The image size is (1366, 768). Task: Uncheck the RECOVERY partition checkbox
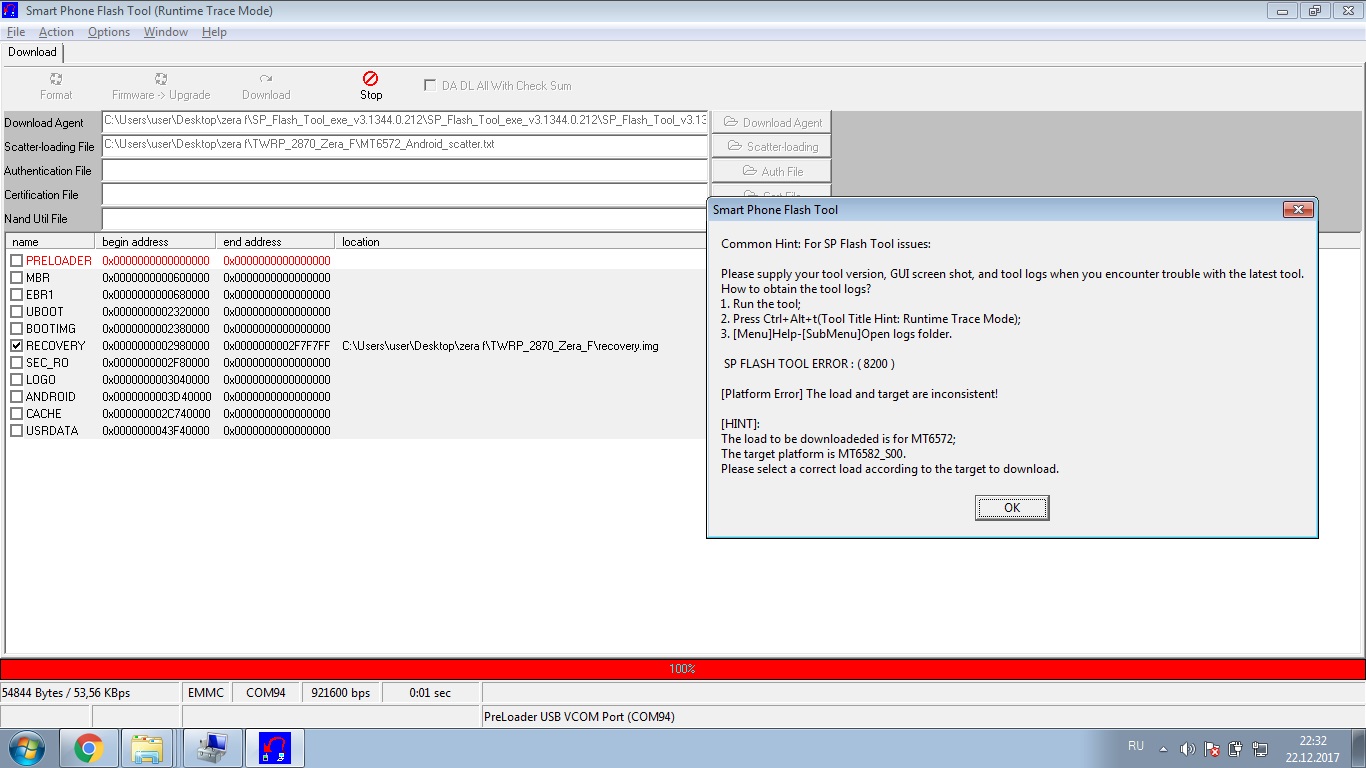(x=16, y=346)
